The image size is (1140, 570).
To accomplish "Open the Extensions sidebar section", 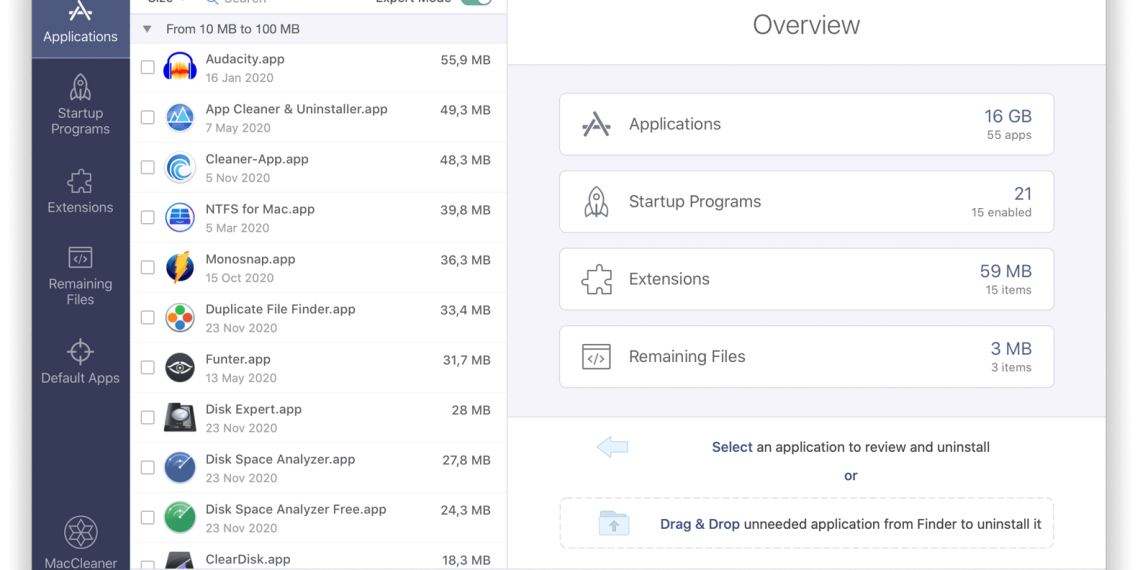I will click(80, 192).
